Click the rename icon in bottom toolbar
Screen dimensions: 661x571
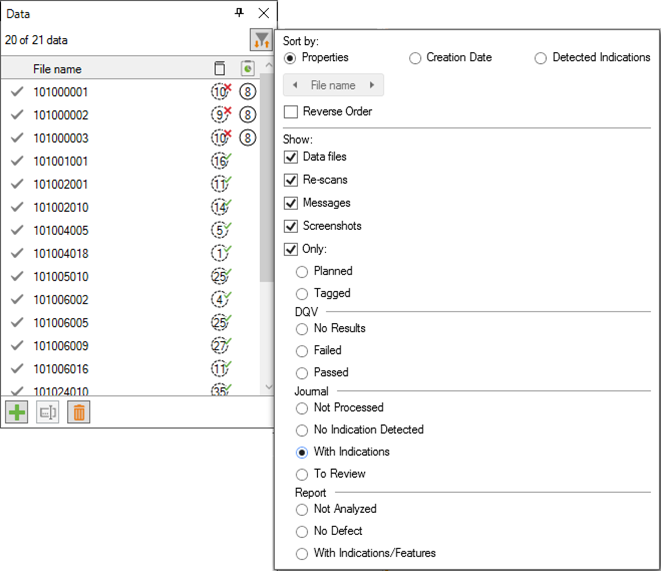(x=47, y=412)
